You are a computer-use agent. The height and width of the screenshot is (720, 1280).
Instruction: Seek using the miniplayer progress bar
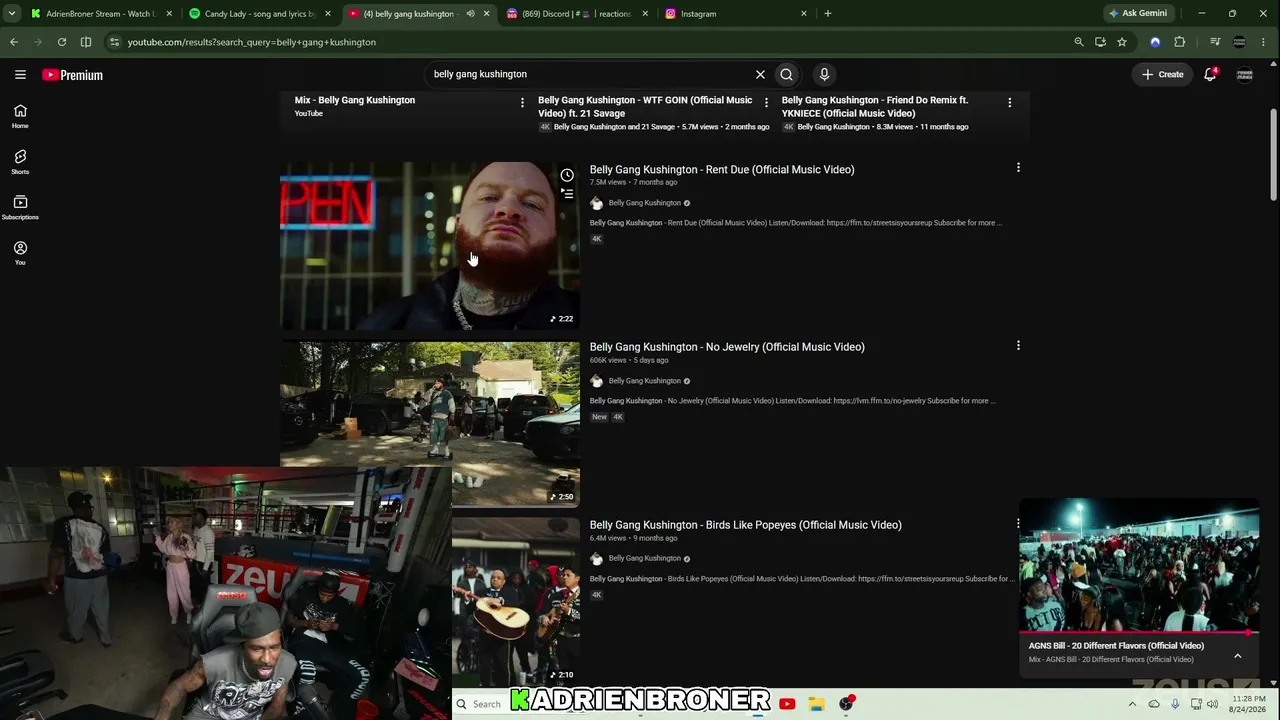point(1139,633)
